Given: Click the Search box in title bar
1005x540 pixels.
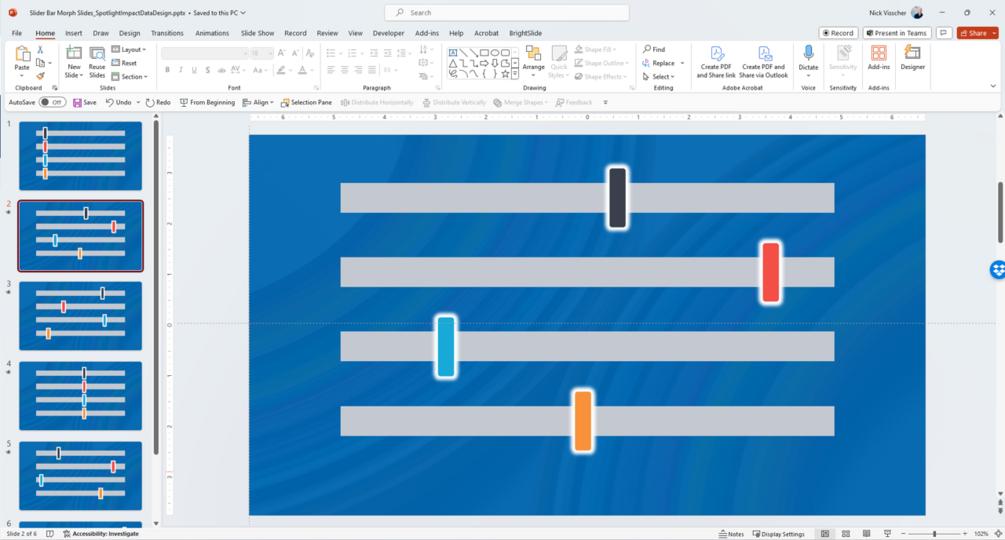Looking at the screenshot, I should coord(506,12).
